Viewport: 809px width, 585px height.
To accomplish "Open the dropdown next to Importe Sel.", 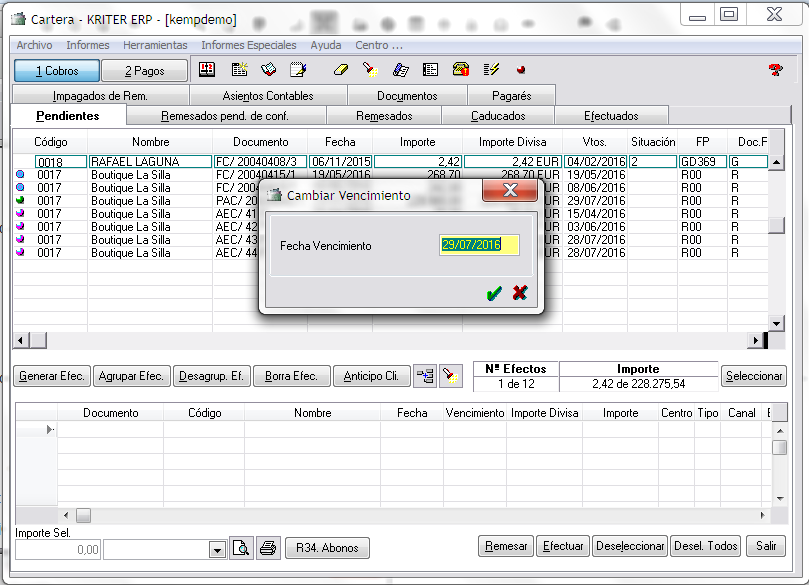I will pyautogui.click(x=217, y=550).
